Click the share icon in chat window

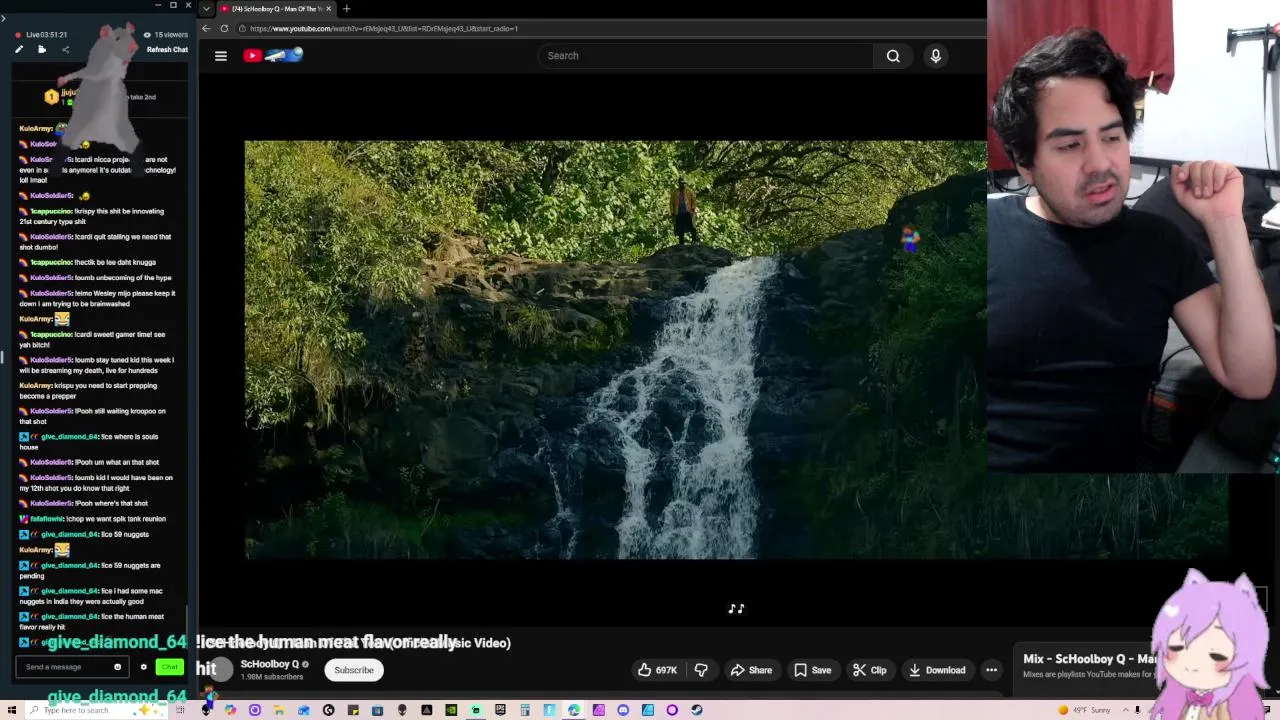[x=65, y=49]
